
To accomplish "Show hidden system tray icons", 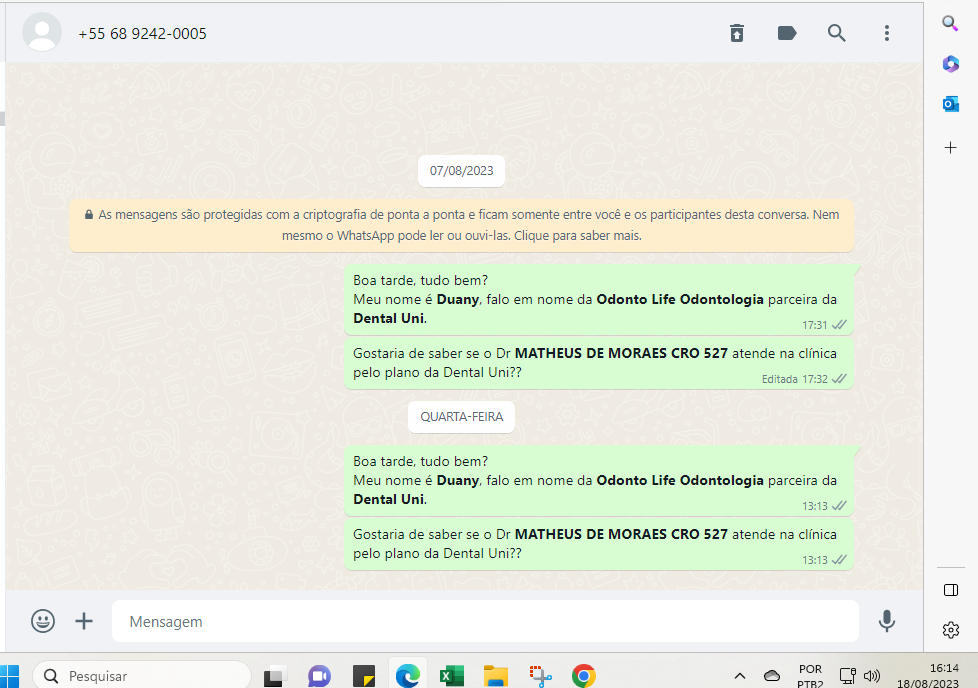I will click(740, 676).
